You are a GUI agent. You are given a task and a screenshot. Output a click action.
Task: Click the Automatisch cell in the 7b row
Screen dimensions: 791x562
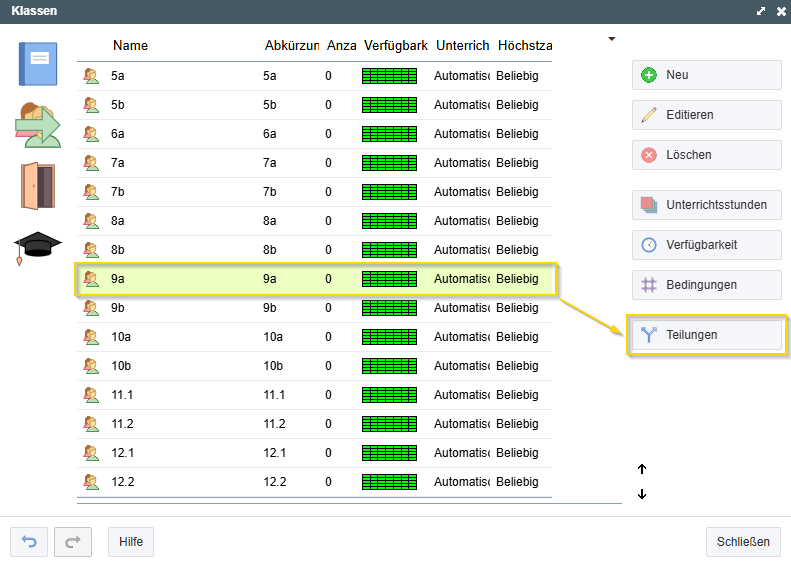(x=462, y=192)
